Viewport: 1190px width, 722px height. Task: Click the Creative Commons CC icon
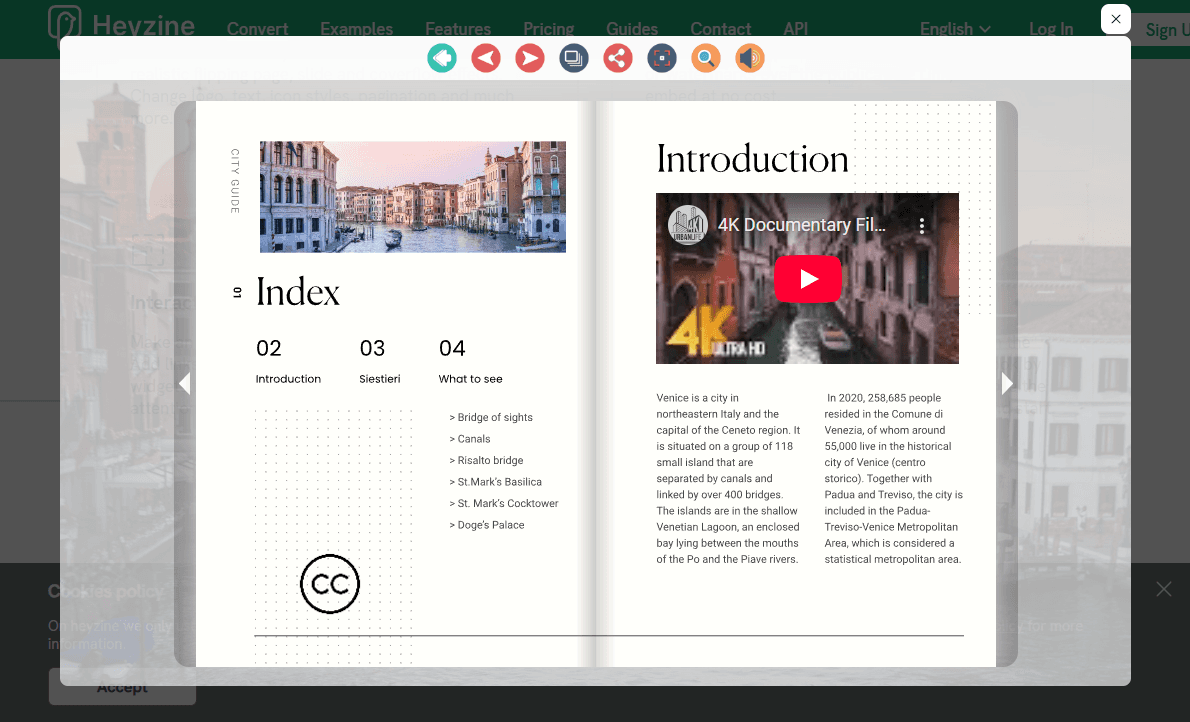330,584
